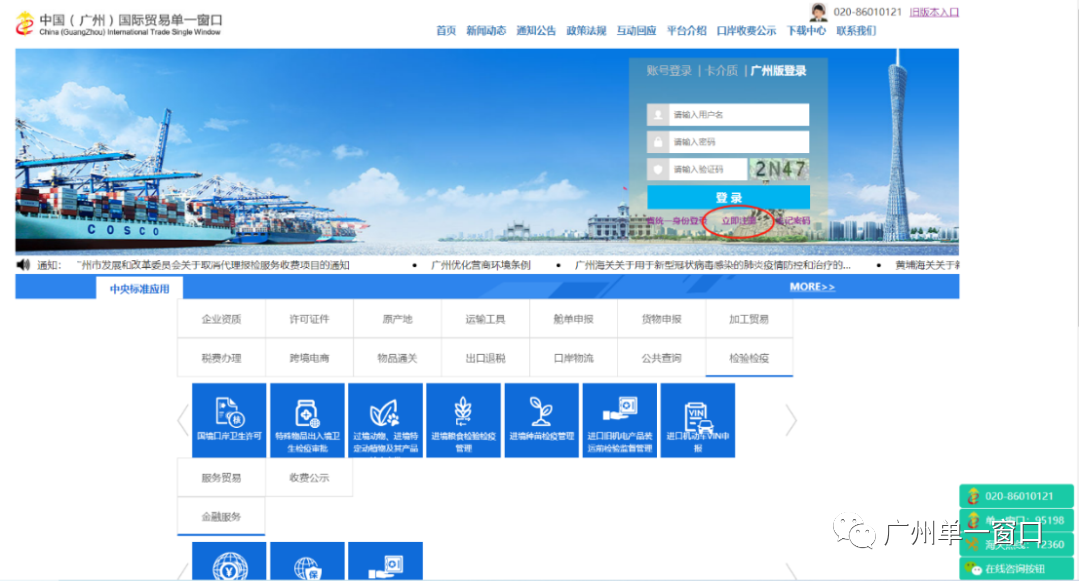The width and height of the screenshot is (1080, 581).
Task: Click the captcha code input field
Action: (x=707, y=169)
